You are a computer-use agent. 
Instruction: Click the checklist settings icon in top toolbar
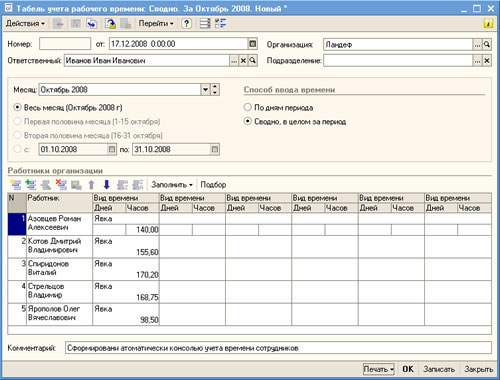pyautogui.click(x=220, y=24)
